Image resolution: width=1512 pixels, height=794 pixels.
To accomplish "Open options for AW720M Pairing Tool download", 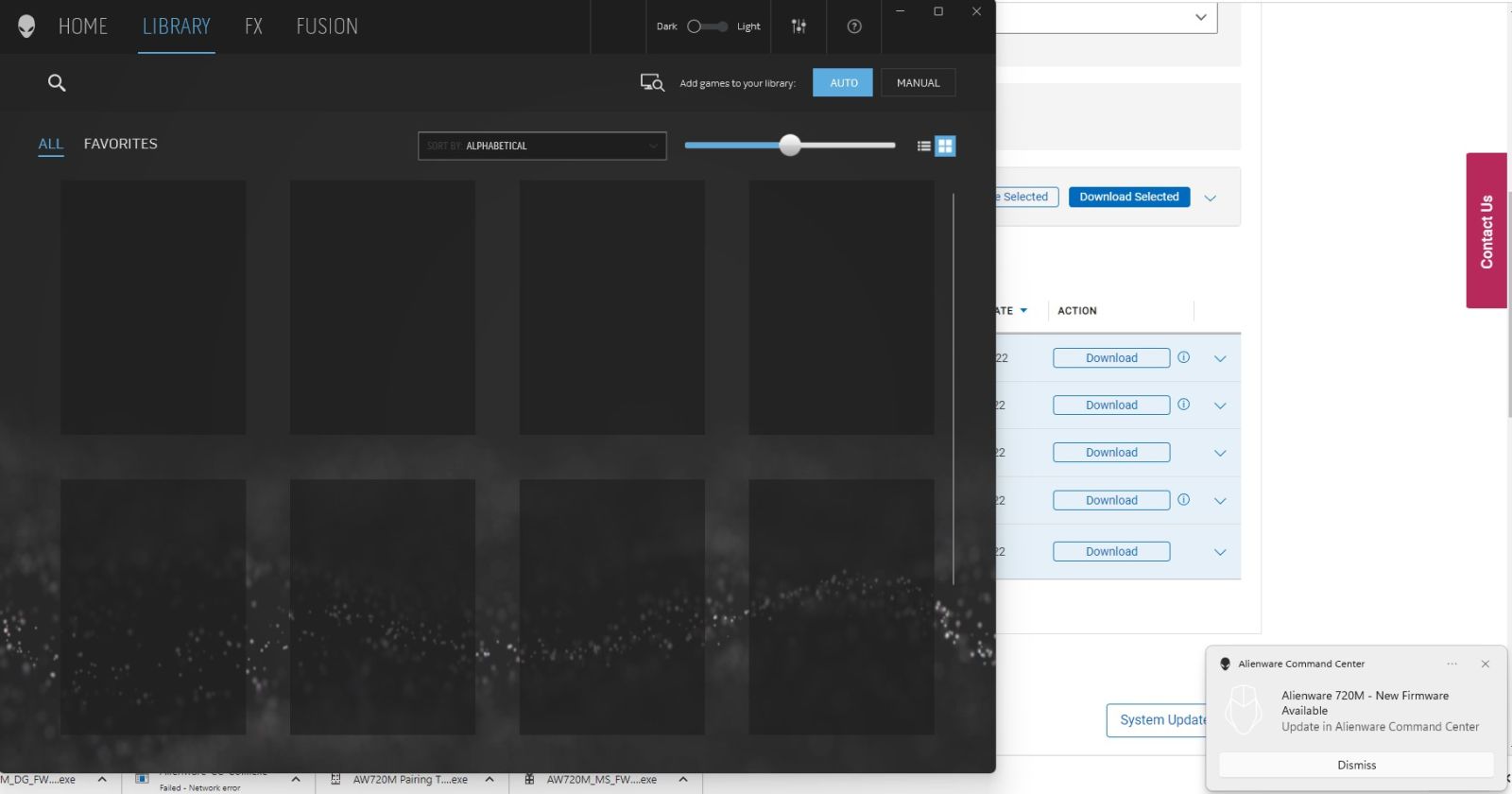I will 490,780.
